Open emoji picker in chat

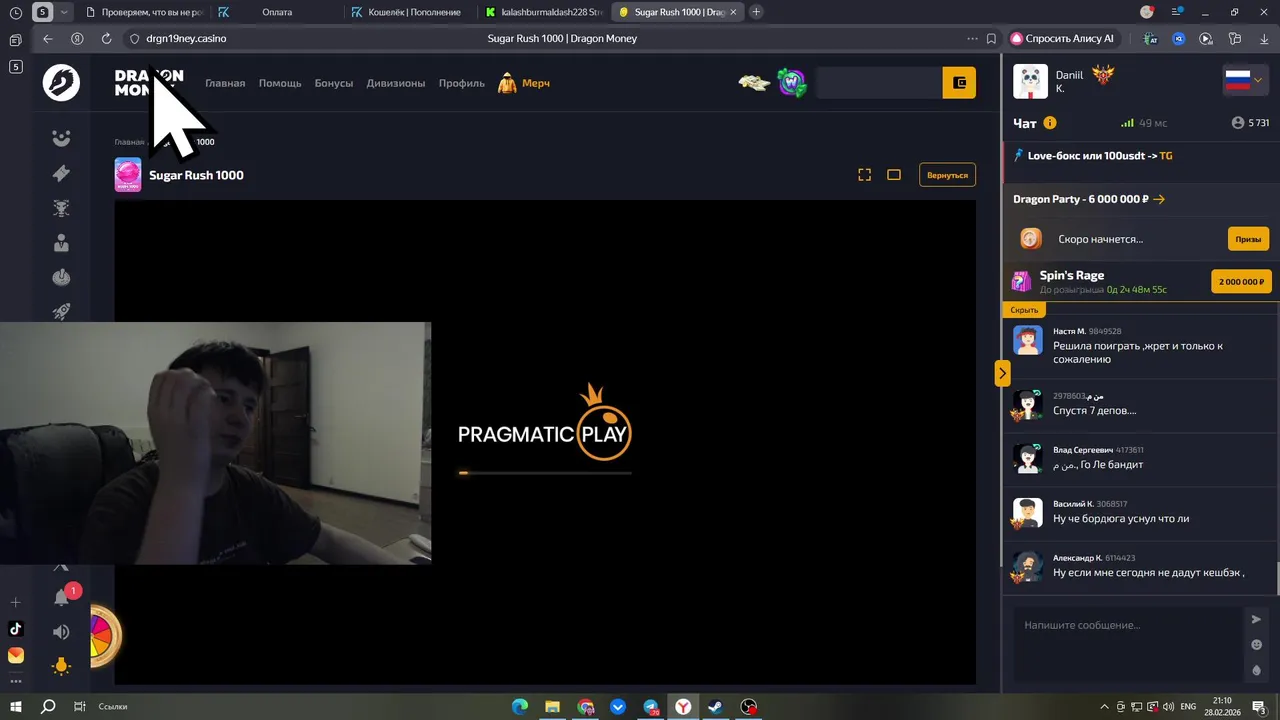pyautogui.click(x=1257, y=645)
